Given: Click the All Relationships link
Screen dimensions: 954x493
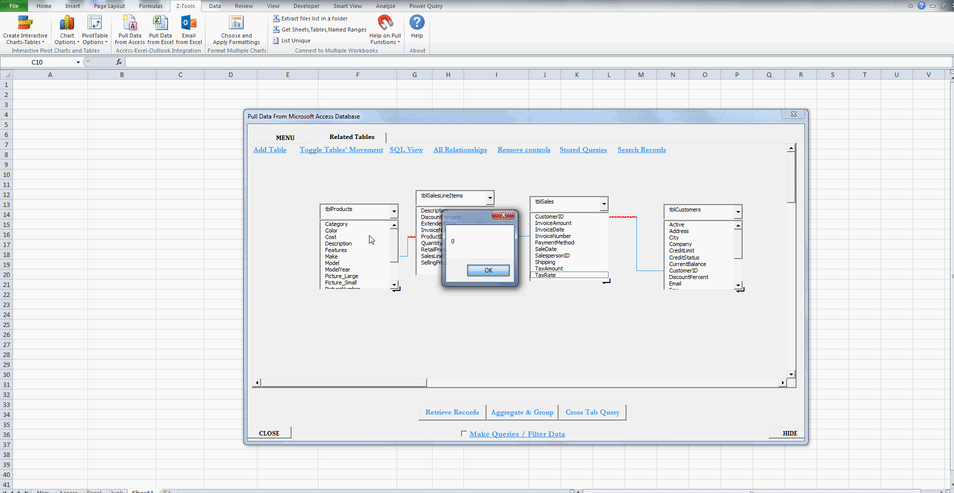Looking at the screenshot, I should [x=460, y=150].
